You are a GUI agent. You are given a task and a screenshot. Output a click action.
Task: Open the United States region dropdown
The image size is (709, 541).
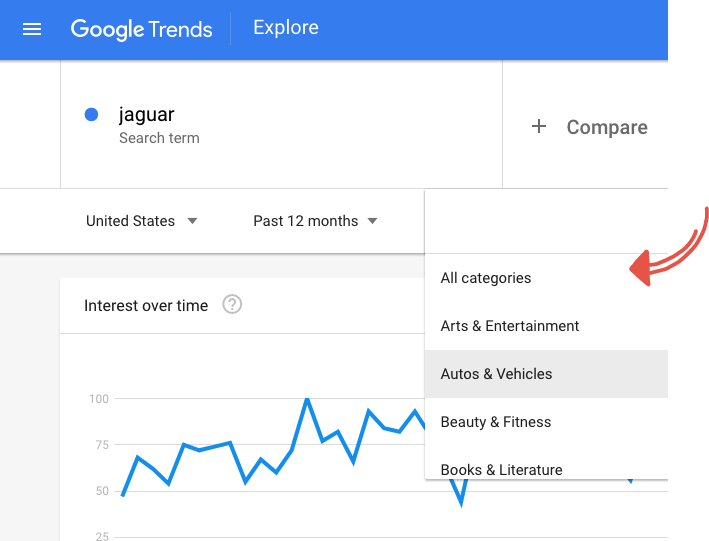[141, 221]
